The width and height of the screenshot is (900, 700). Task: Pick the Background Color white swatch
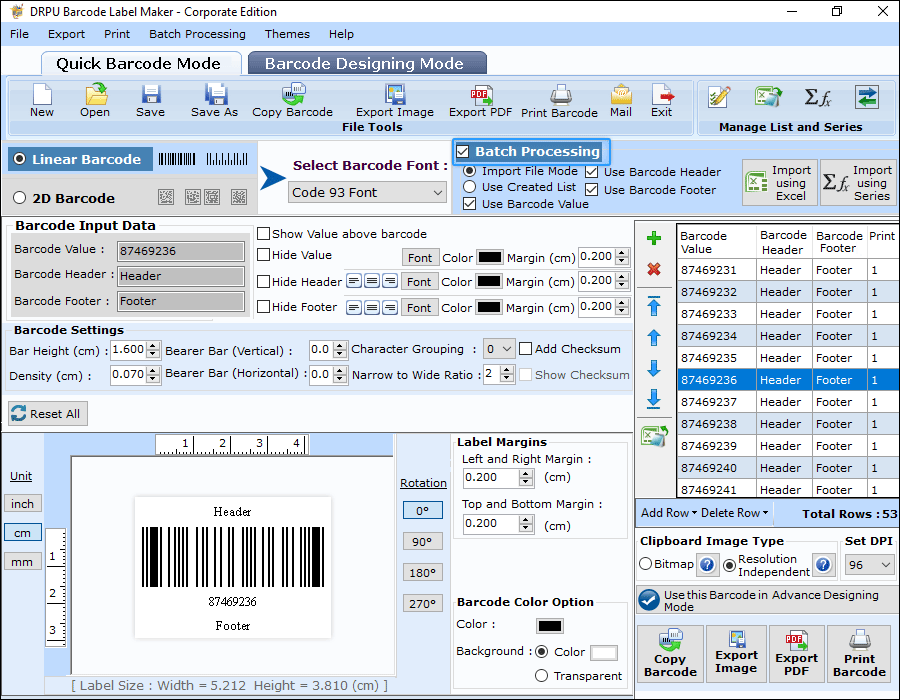tap(604, 653)
